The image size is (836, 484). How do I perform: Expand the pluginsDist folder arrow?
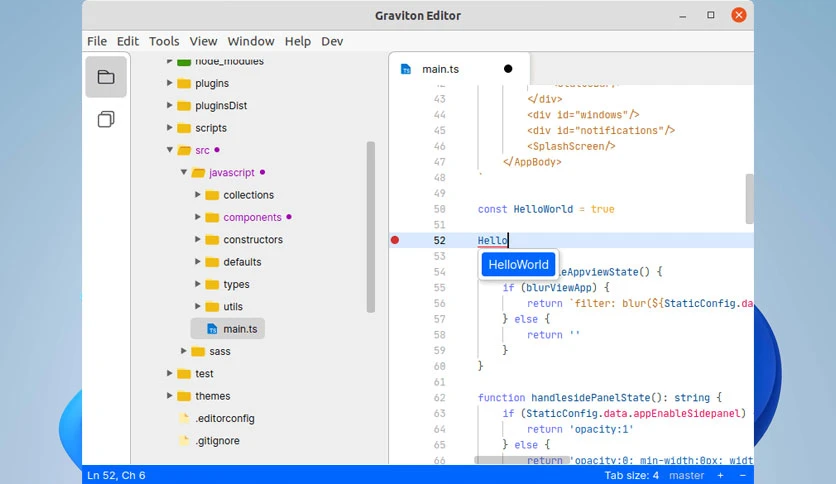(169, 106)
